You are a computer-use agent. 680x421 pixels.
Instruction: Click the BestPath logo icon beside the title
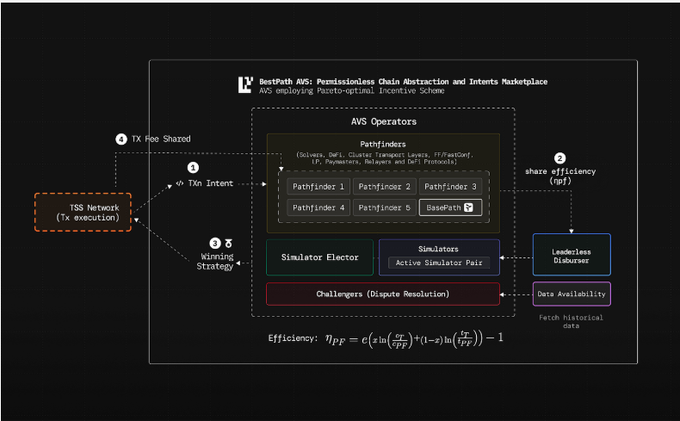(x=245, y=85)
